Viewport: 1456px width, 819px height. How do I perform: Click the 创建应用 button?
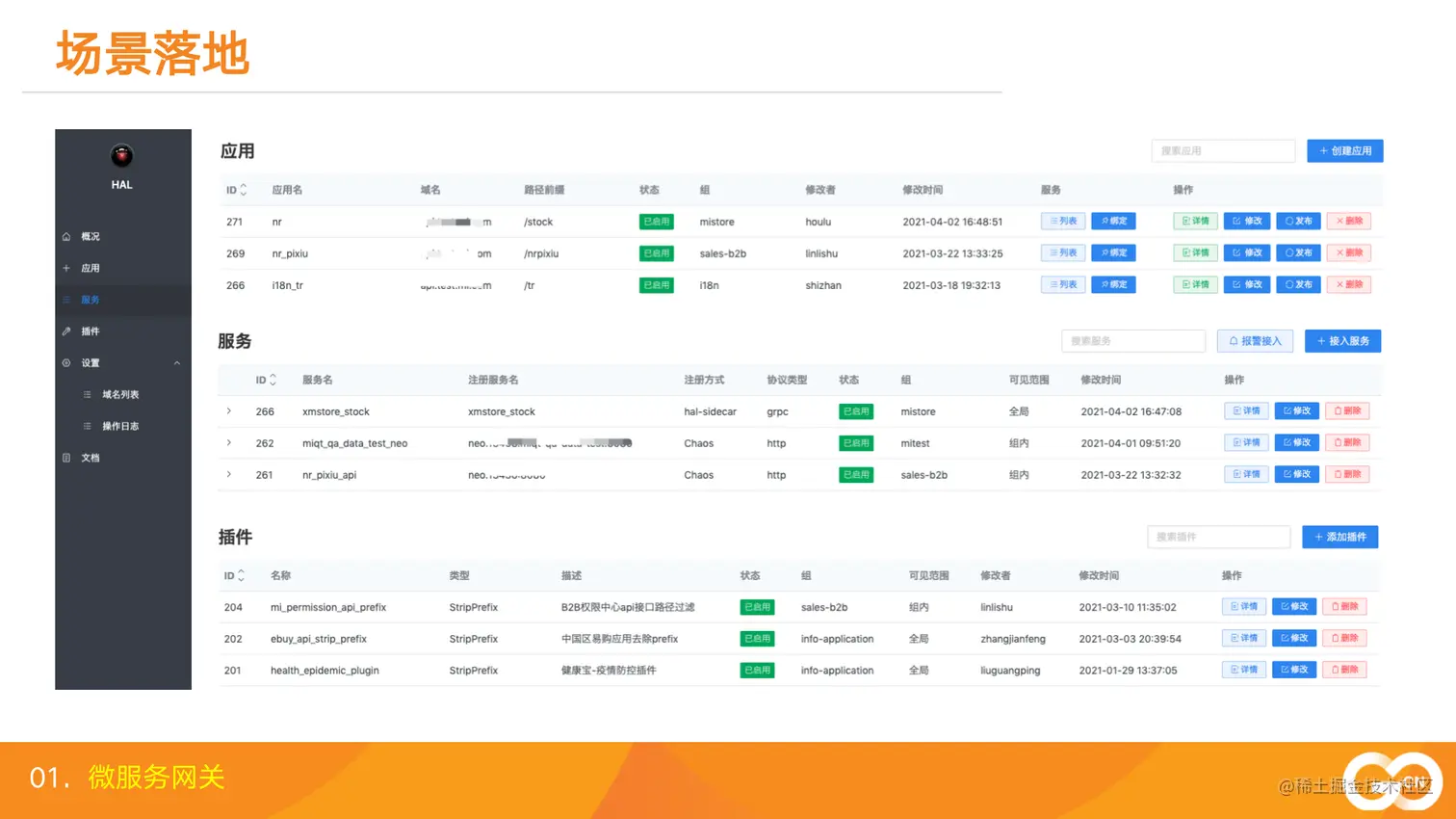(1345, 151)
